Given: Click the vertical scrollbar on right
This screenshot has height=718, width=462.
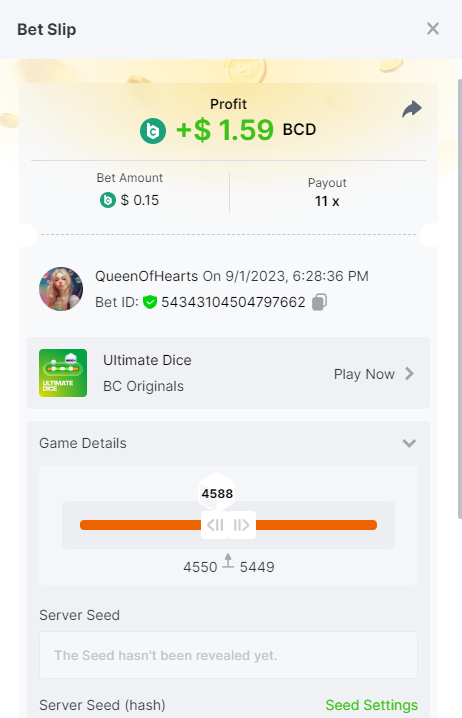Looking at the screenshot, I should (x=460, y=299).
